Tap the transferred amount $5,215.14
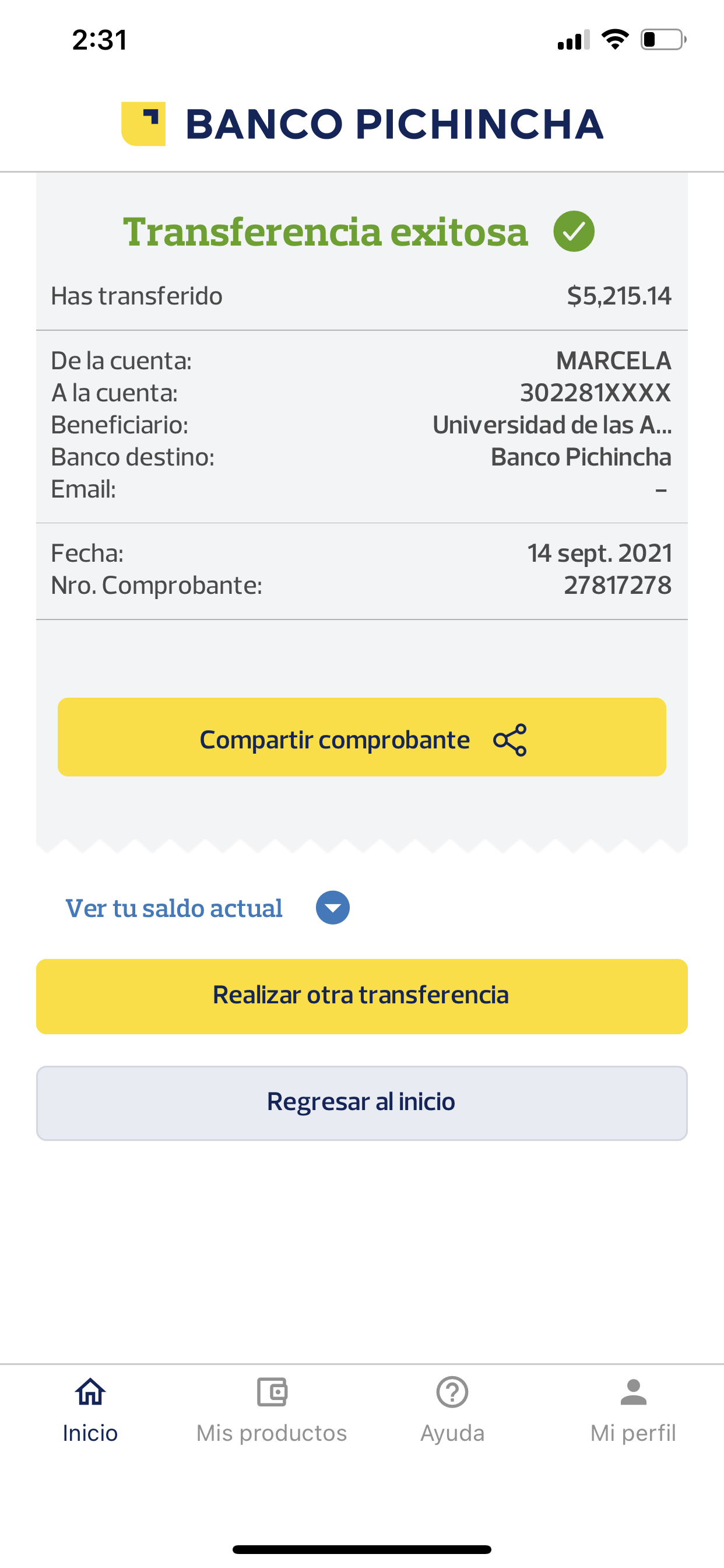 [618, 296]
